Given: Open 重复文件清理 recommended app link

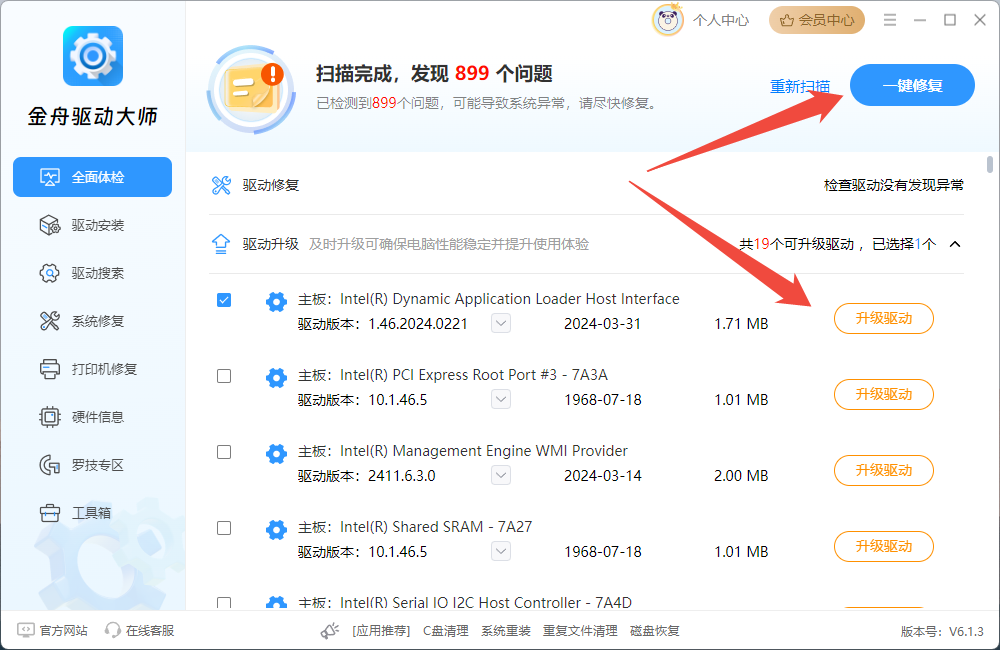Looking at the screenshot, I should 580,631.
